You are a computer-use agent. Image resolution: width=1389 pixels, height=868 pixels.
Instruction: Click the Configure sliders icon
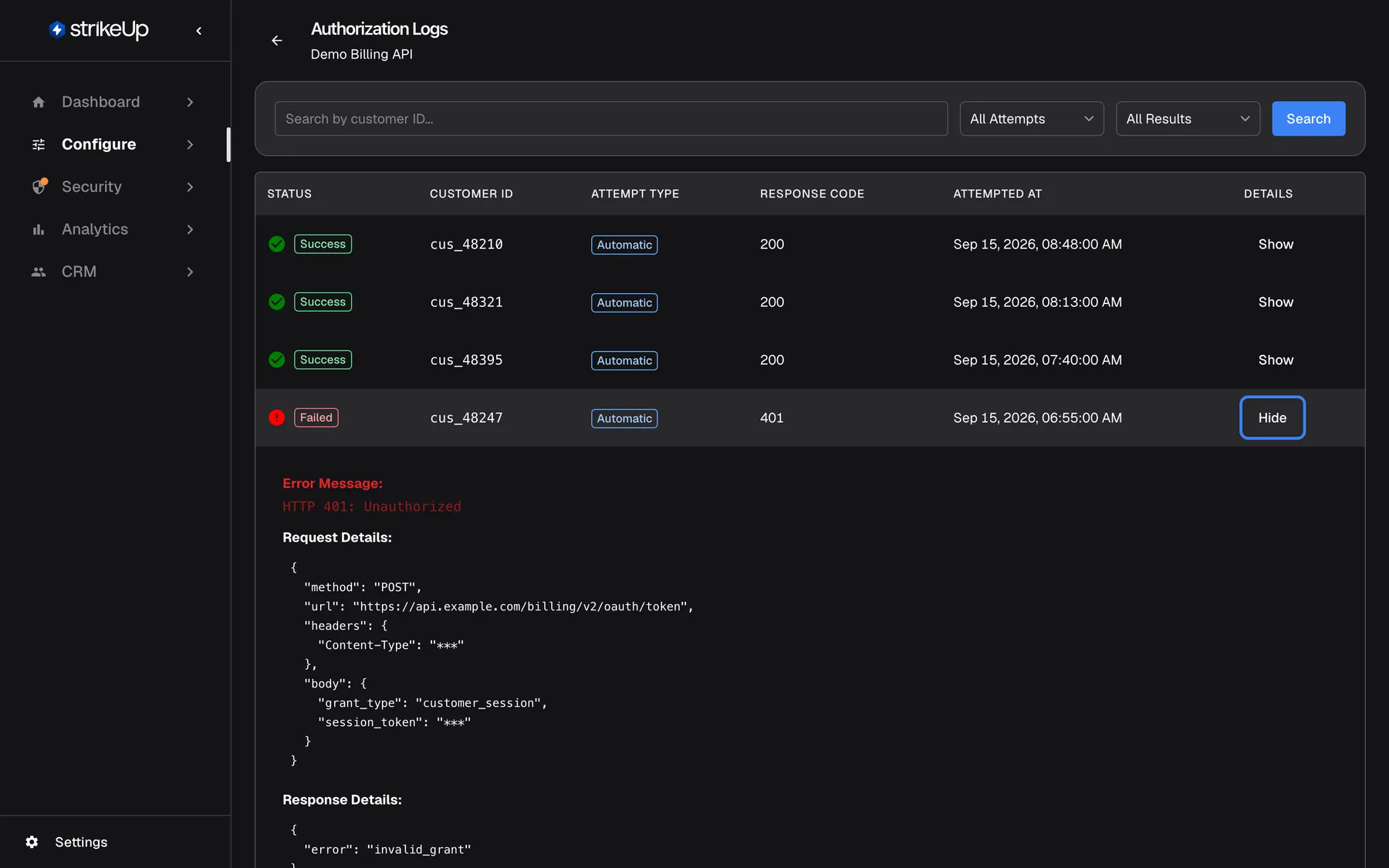coord(39,144)
